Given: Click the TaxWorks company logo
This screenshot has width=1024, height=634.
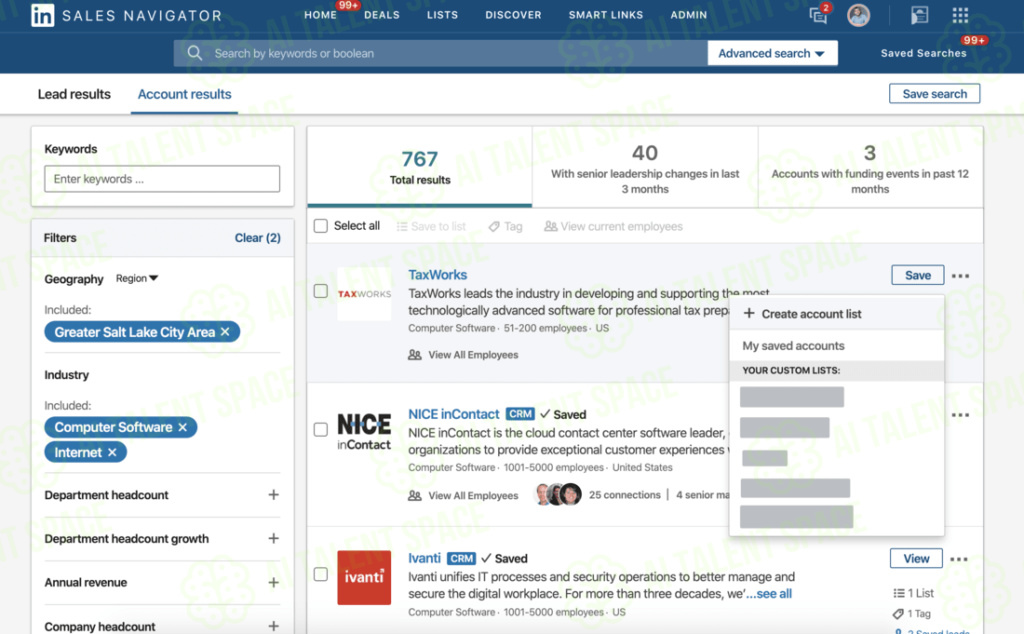Looking at the screenshot, I should click(x=364, y=294).
